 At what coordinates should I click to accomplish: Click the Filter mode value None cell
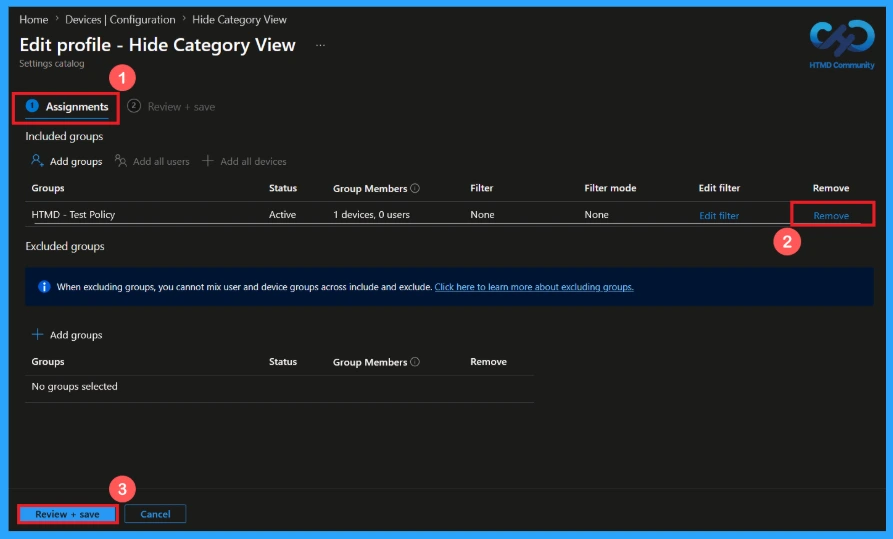596,214
